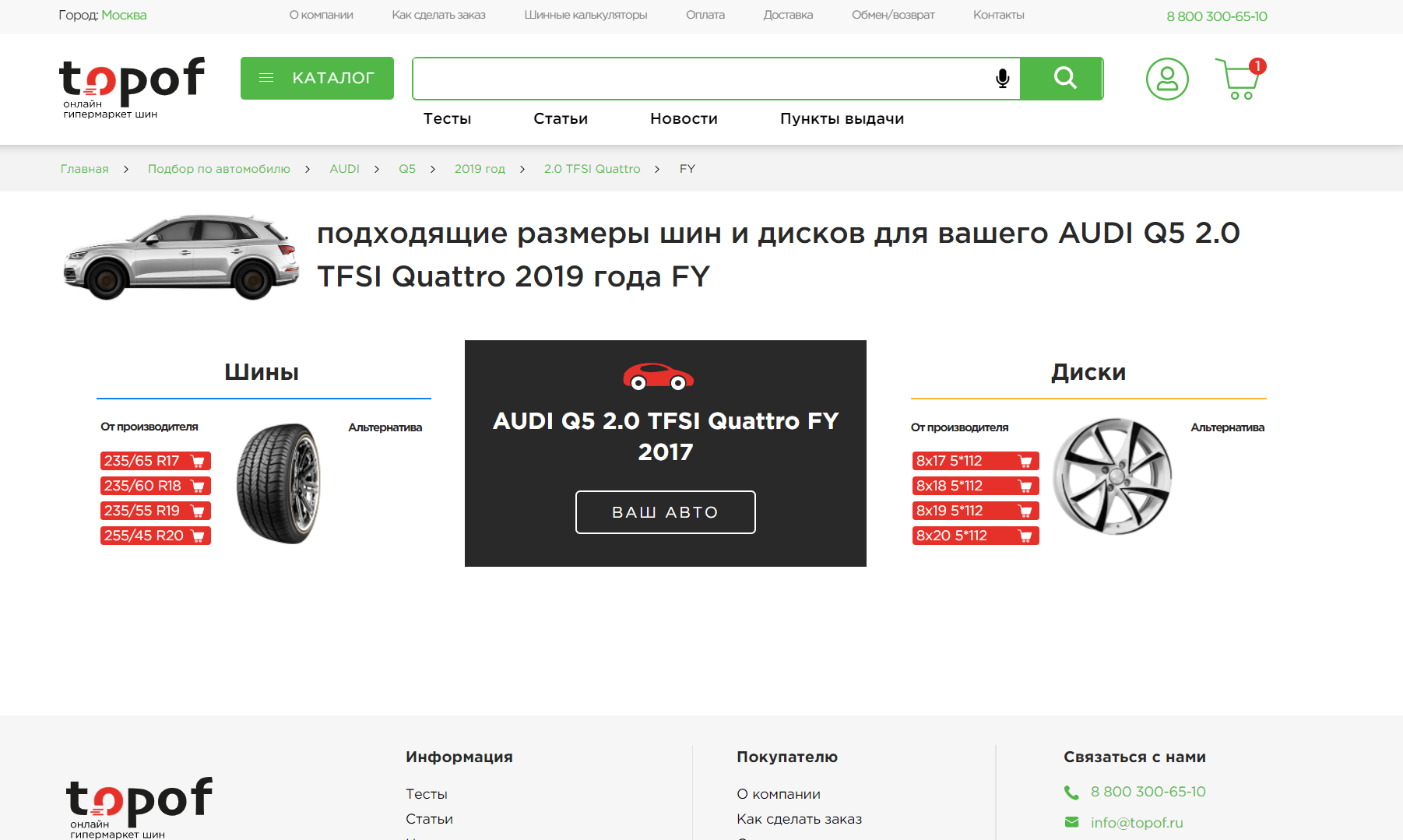1403x840 pixels.
Task: Open the Пункты выдачи page
Action: pos(842,118)
